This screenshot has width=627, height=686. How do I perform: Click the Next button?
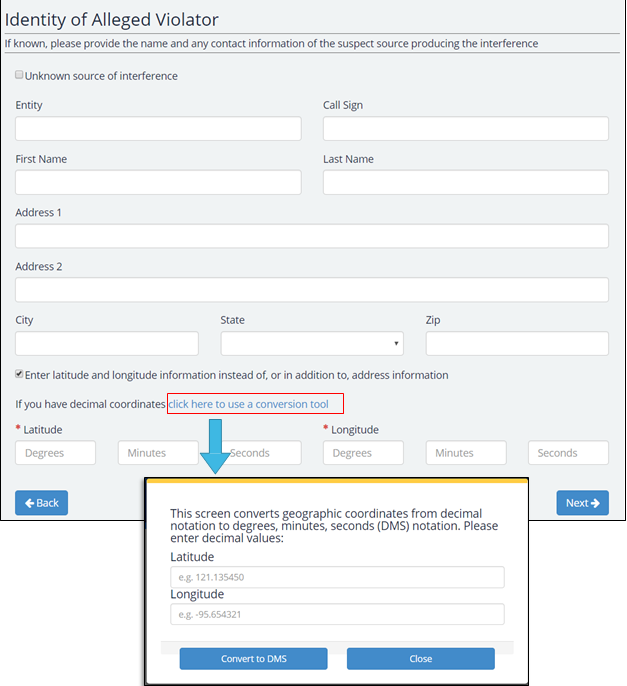(582, 502)
